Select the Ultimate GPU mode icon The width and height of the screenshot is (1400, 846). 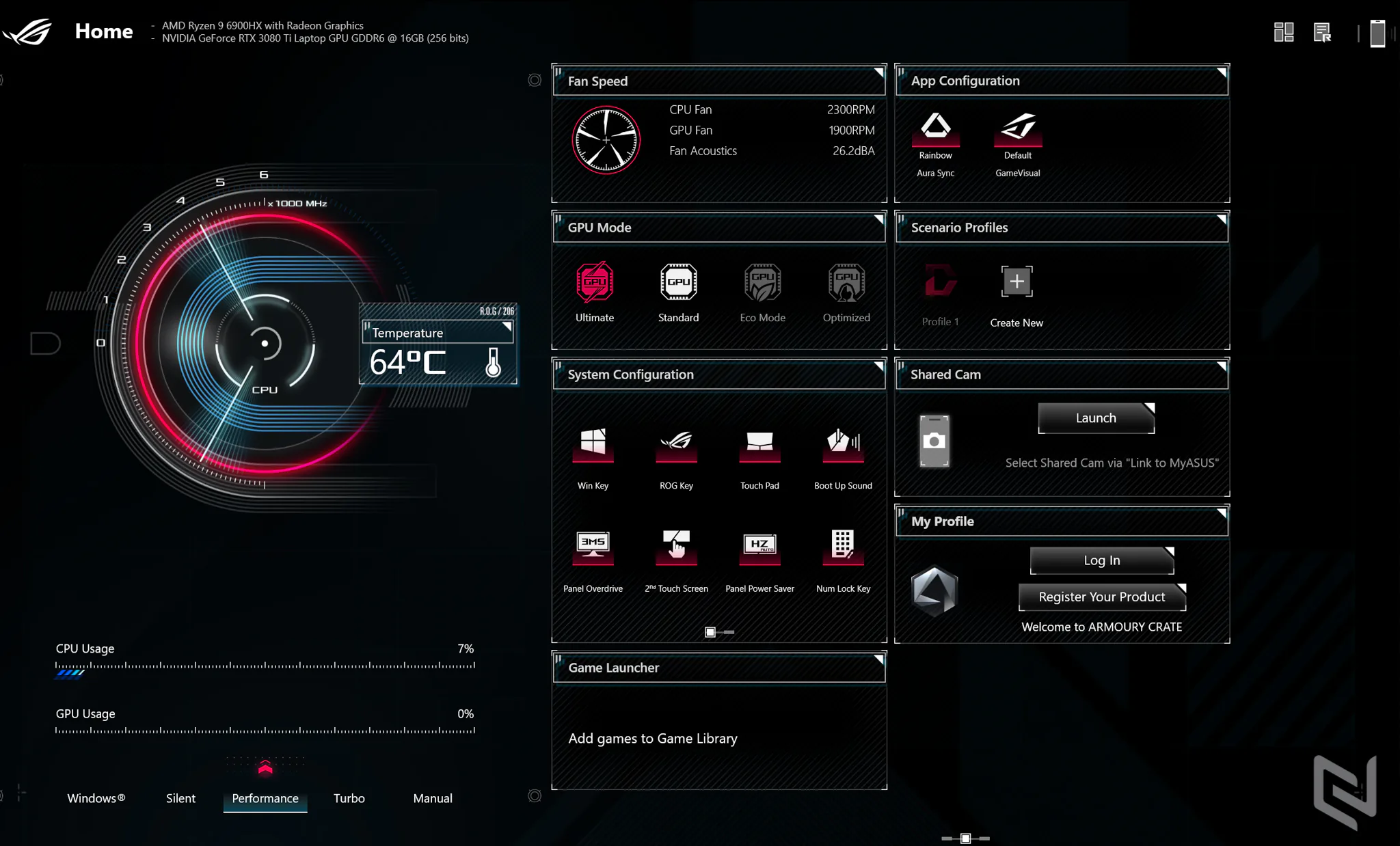594,282
